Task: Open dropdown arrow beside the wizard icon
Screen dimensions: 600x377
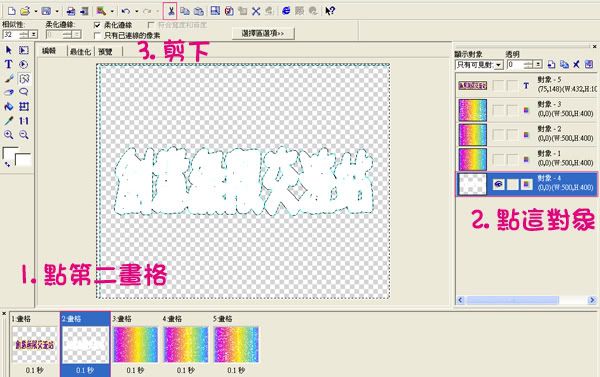Action: 112,11
